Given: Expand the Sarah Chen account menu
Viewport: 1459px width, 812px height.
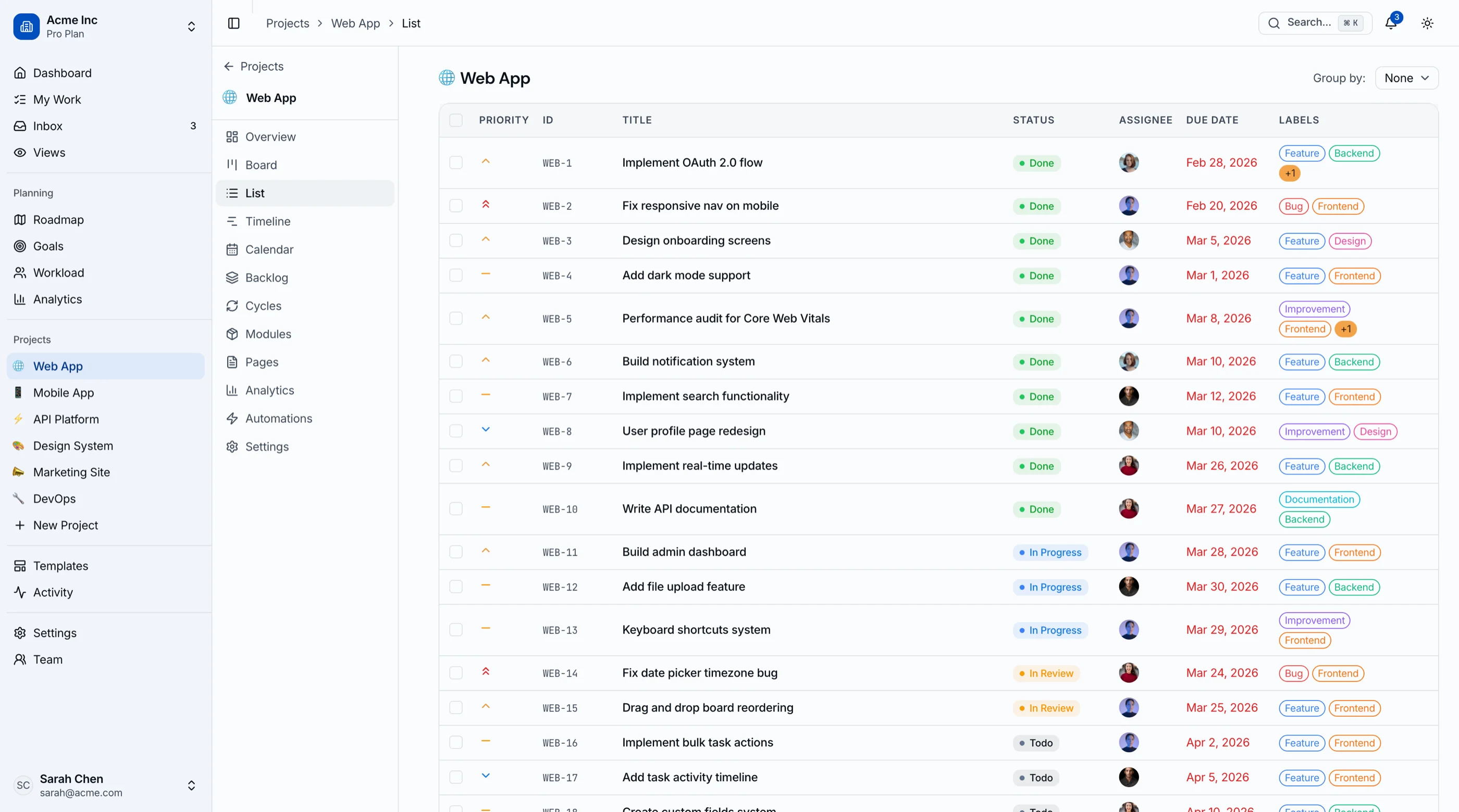Looking at the screenshot, I should (191, 785).
